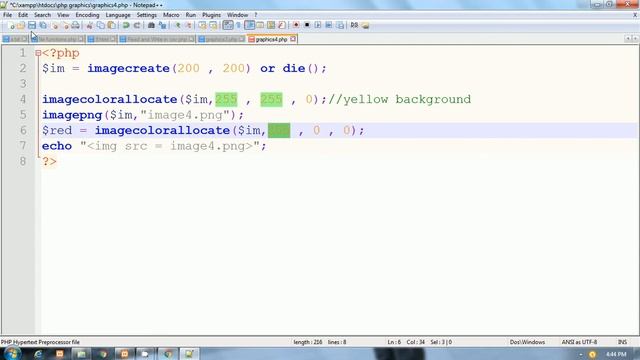
Task: Click the 'Ln : 6' status bar field
Action: click(394, 342)
